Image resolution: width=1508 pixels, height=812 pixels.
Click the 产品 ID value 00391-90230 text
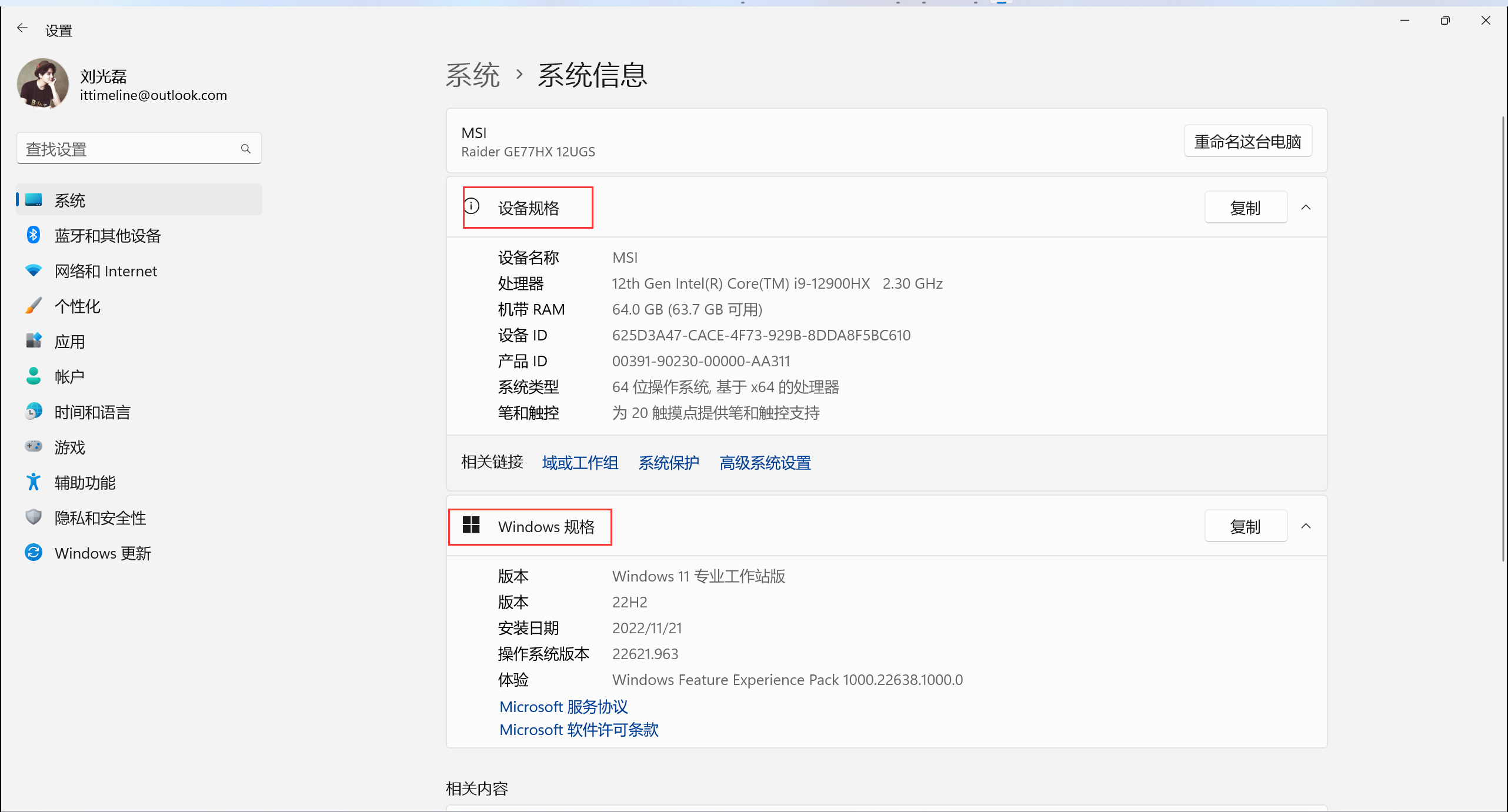[701, 361]
